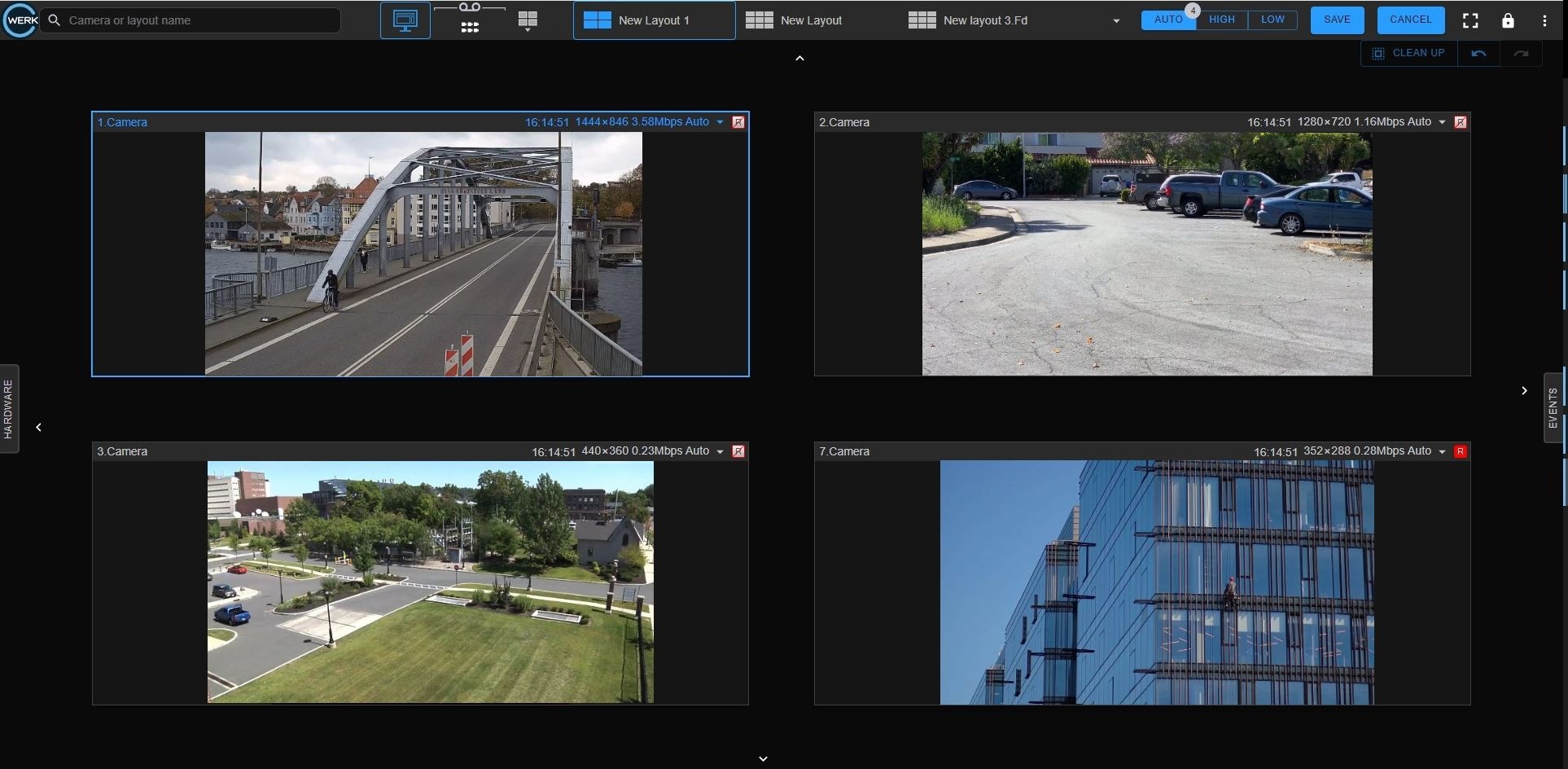Click the undo arrow icon
This screenshot has width=1568, height=769.
click(1478, 54)
